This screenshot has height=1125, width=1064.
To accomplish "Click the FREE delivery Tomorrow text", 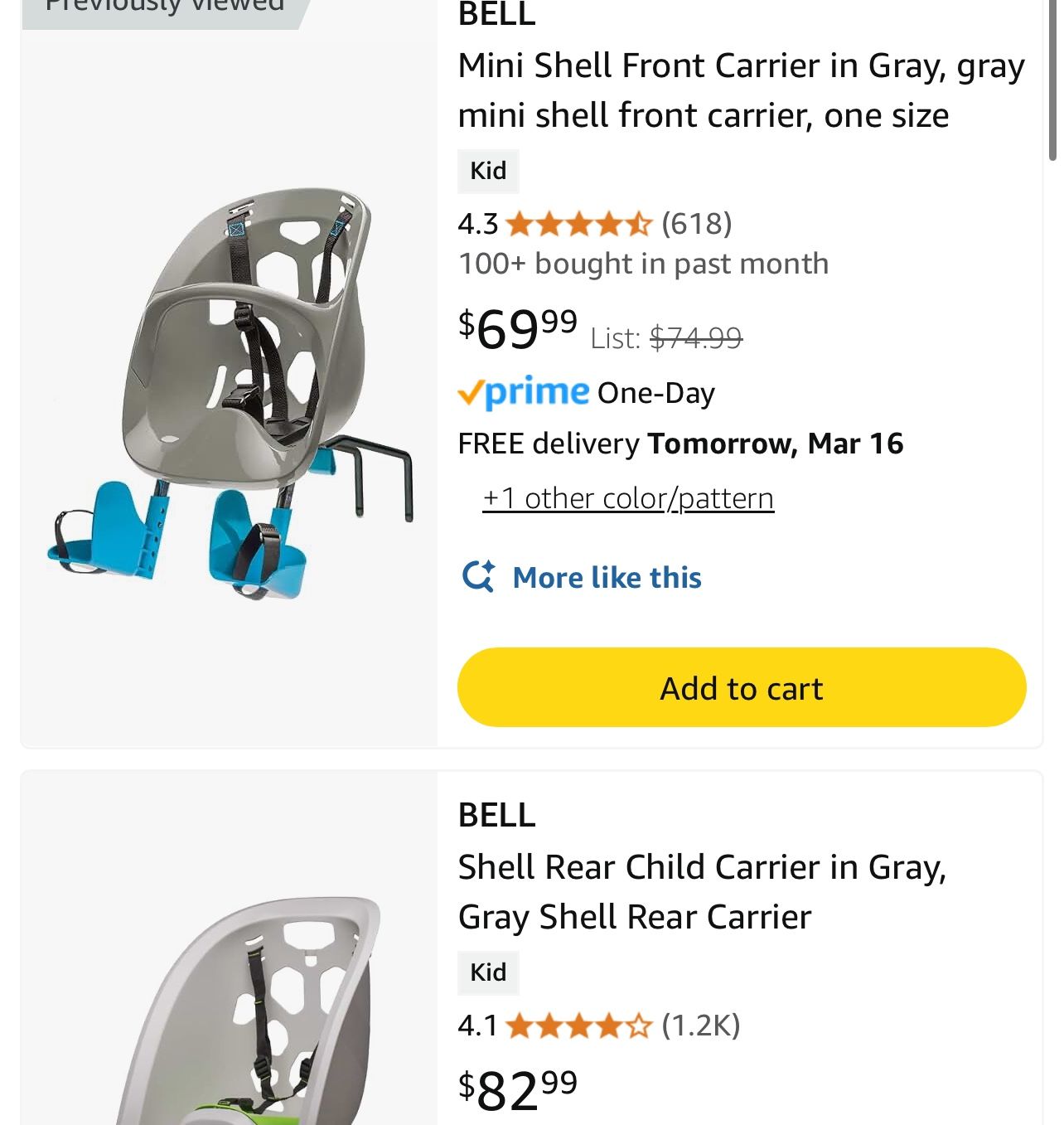I will coord(680,444).
